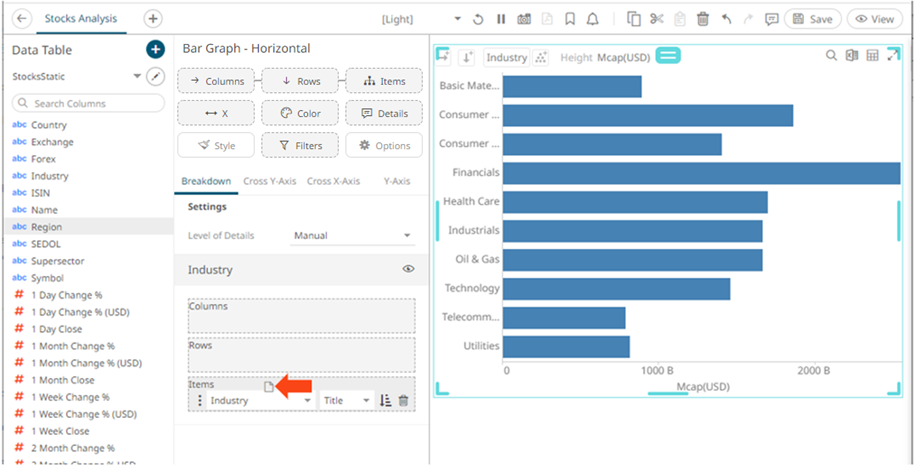This screenshot has width=915, height=467.
Task: Open the Level of Details dropdown
Action: tap(353, 236)
